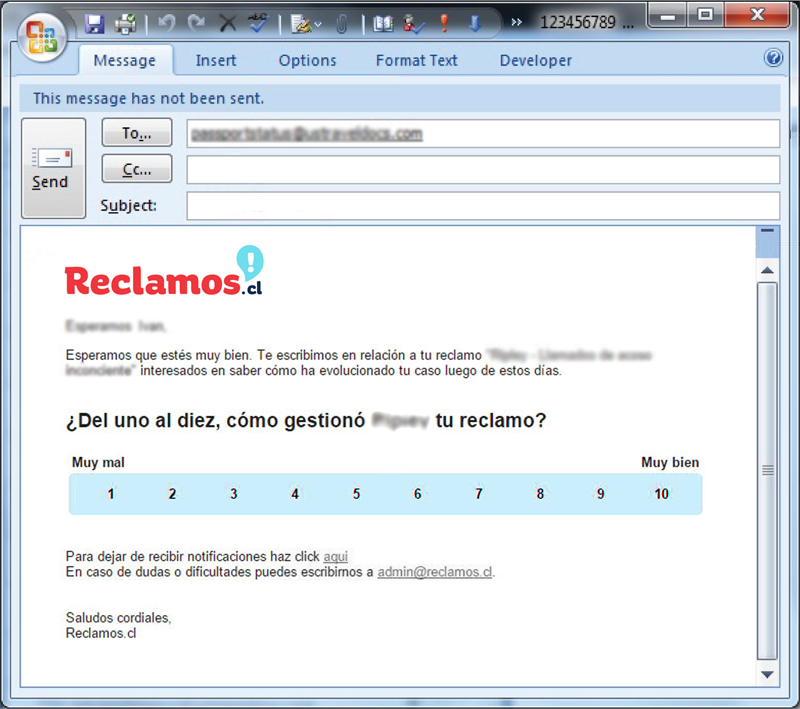The width and height of the screenshot is (800, 709).
Task: Rate the claim with score 10
Action: click(661, 494)
